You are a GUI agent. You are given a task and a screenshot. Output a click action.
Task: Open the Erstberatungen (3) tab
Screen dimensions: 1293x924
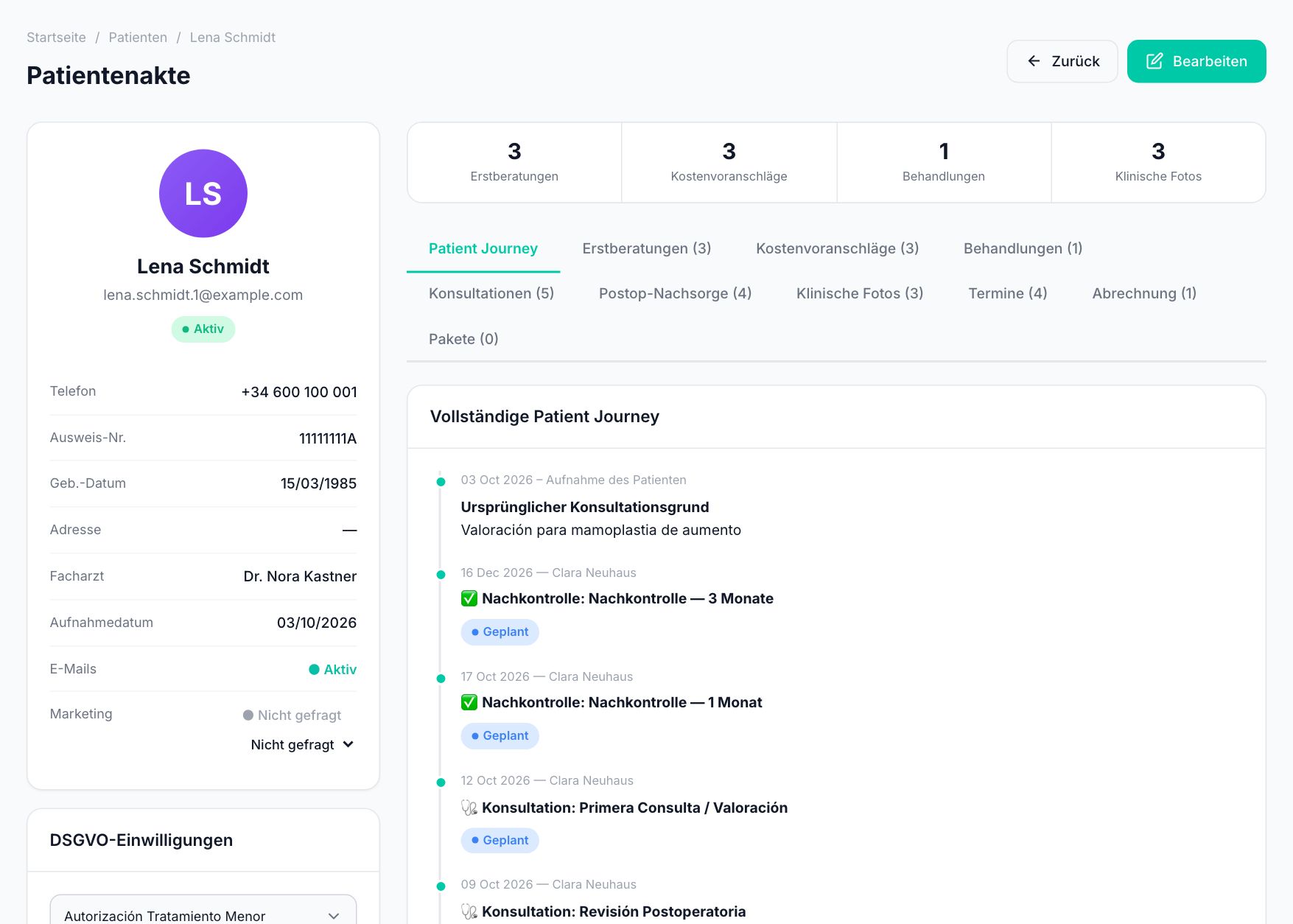[647, 248]
